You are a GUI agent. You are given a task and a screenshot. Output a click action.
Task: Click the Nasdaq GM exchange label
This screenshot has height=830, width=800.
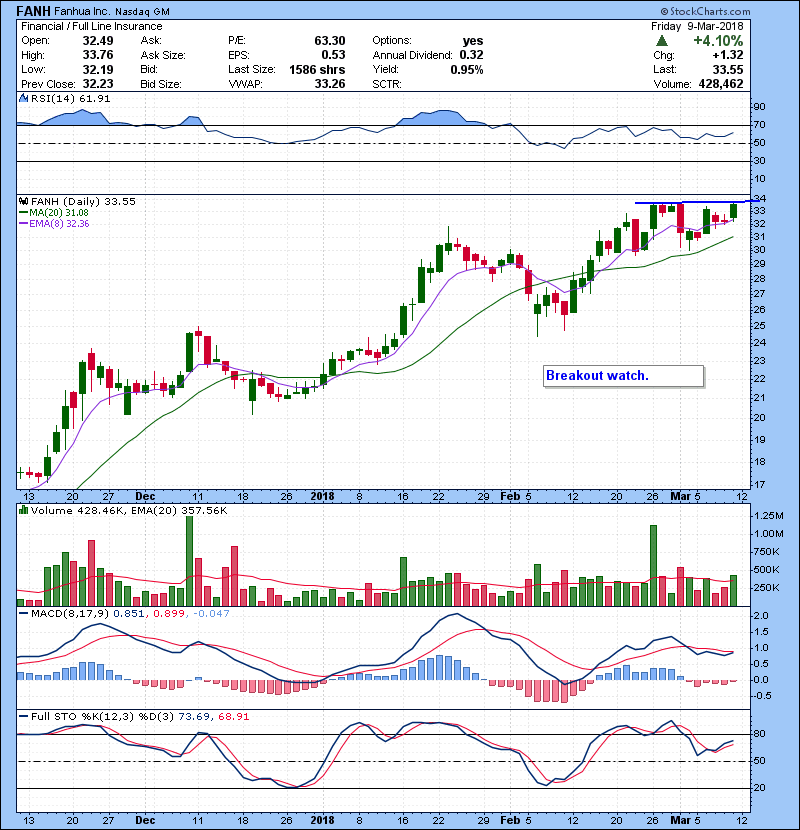coord(142,12)
